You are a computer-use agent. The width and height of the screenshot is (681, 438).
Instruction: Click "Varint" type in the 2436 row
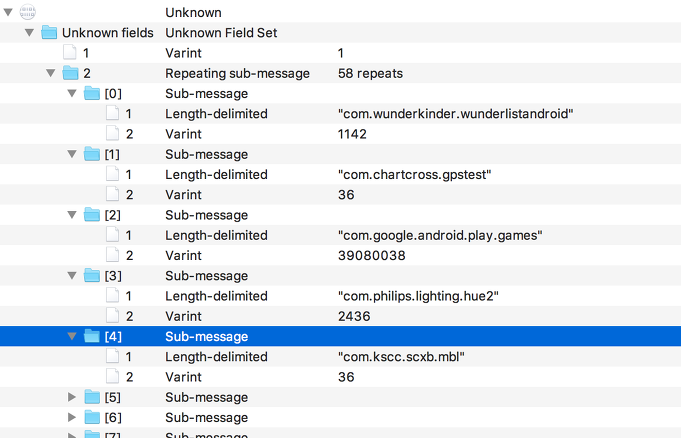tap(183, 316)
